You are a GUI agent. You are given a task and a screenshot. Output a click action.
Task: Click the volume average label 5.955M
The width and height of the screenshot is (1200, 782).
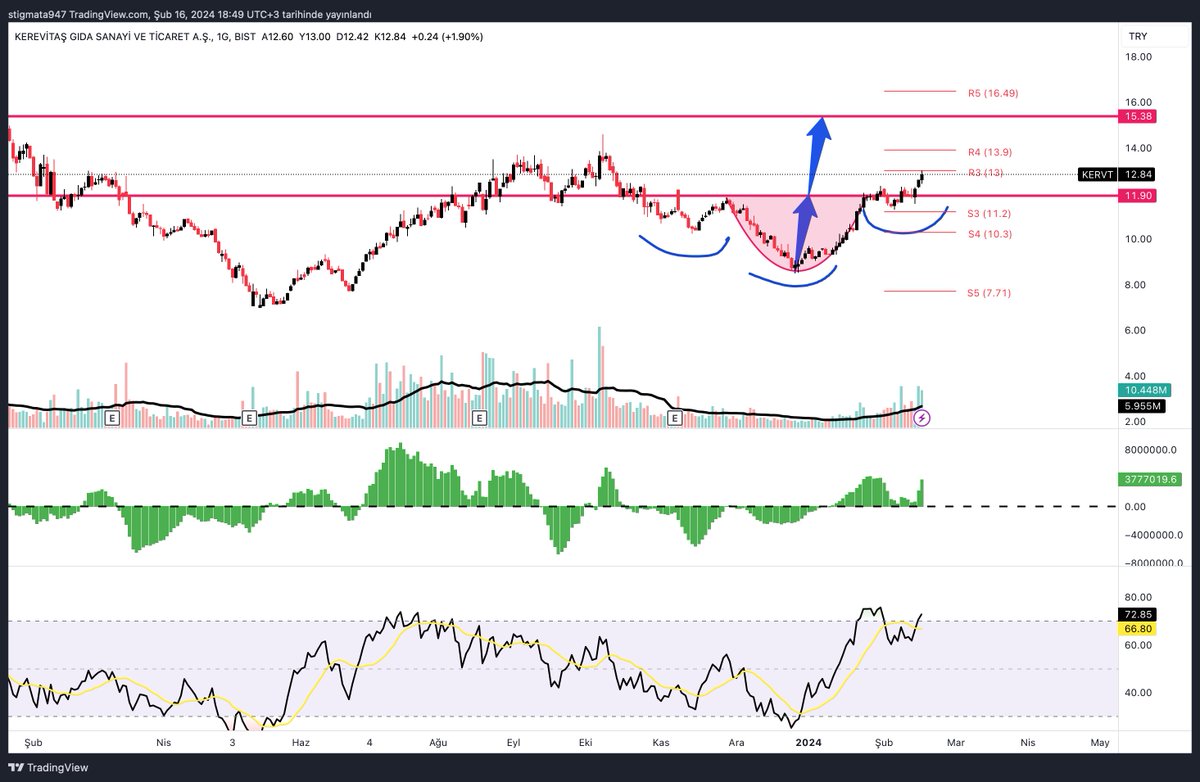[x=1142, y=406]
